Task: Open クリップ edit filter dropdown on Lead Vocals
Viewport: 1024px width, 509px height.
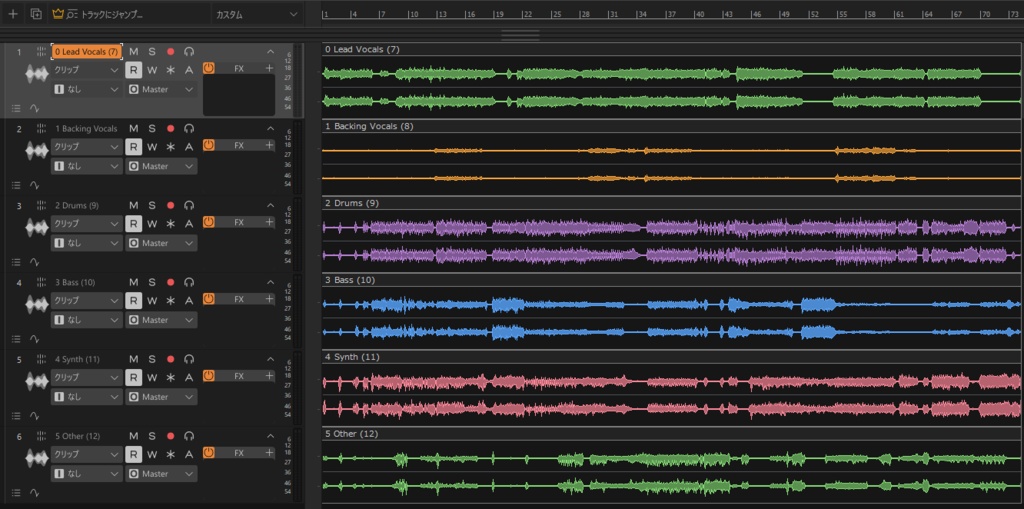Action: [x=87, y=70]
